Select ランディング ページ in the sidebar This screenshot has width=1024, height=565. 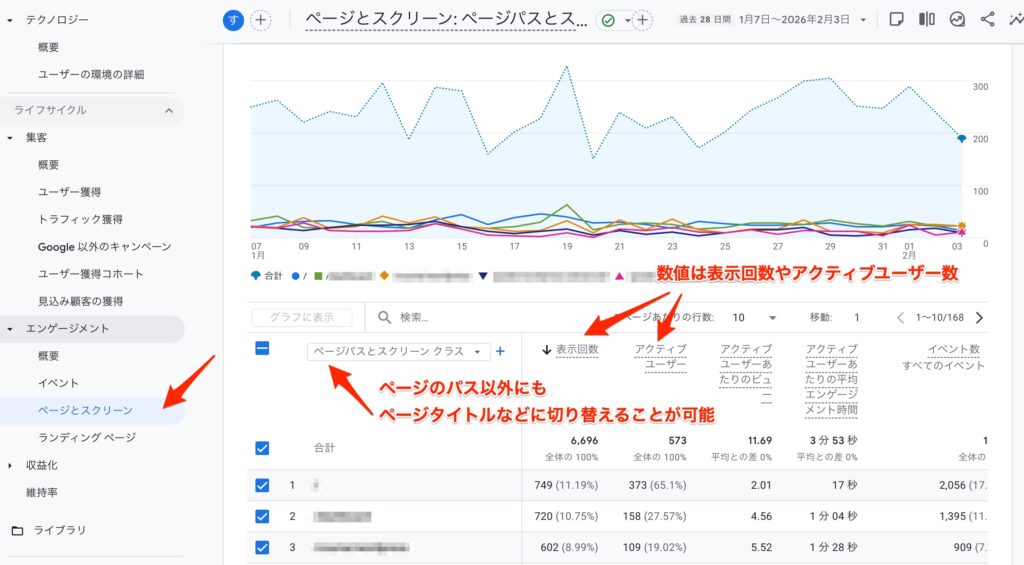[87, 438]
